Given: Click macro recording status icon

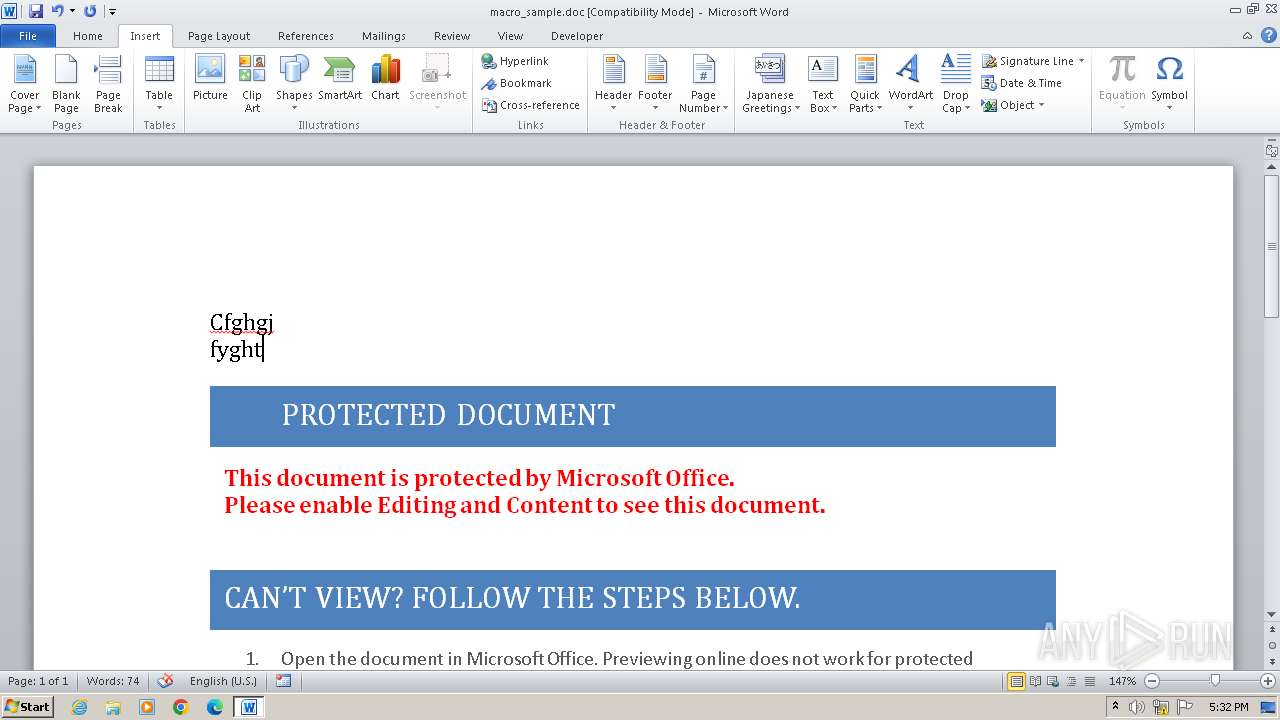Looking at the screenshot, I should click(x=283, y=681).
